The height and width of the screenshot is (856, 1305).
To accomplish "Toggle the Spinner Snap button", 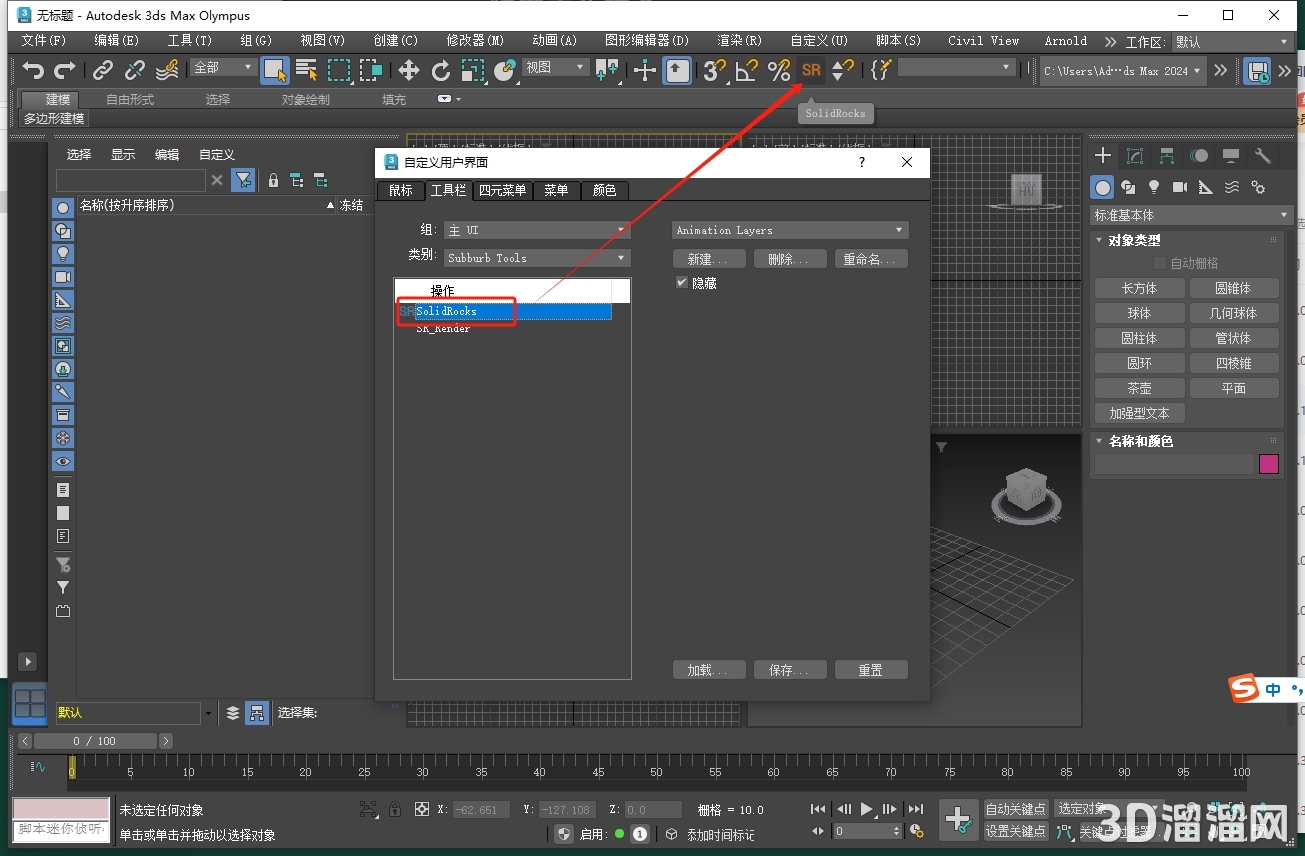I will [843, 70].
